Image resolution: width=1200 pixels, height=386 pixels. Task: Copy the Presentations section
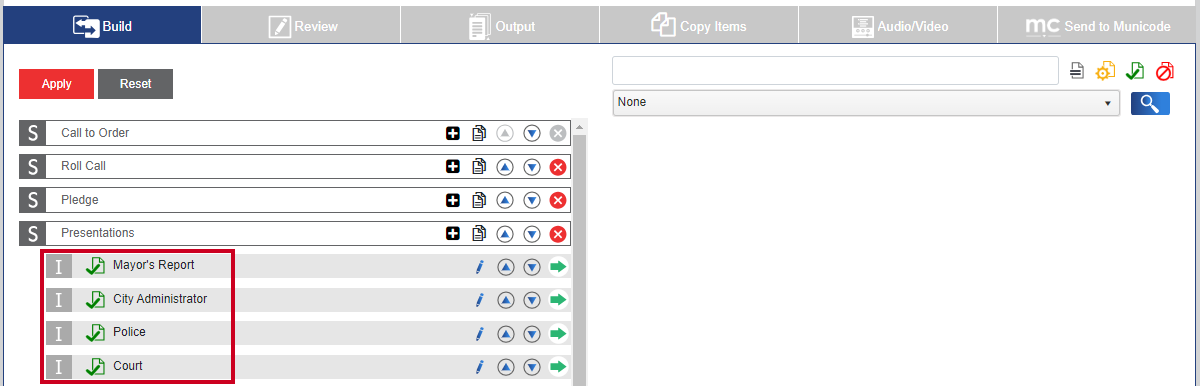479,234
